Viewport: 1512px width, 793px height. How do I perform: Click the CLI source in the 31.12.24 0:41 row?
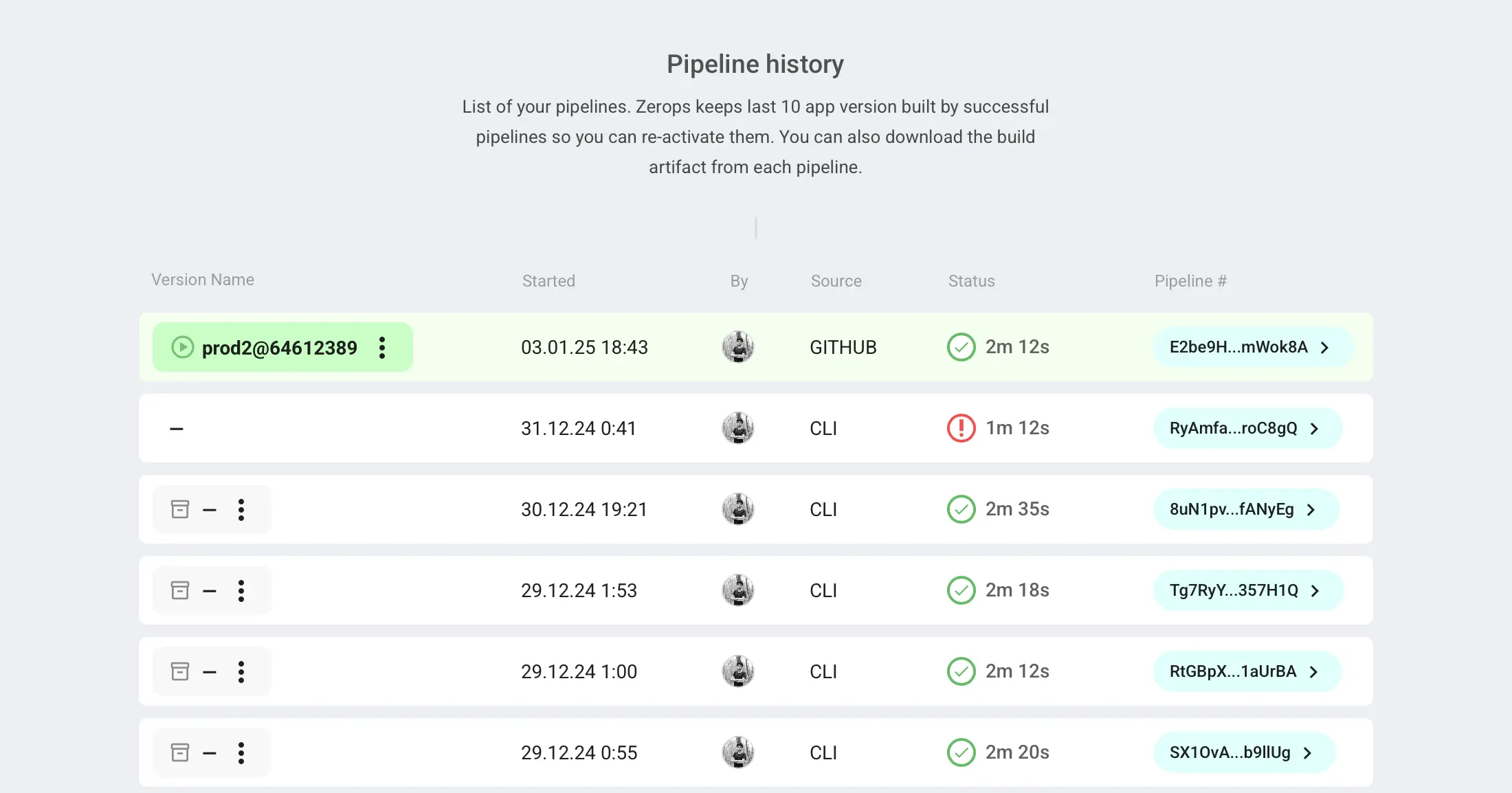(x=823, y=428)
